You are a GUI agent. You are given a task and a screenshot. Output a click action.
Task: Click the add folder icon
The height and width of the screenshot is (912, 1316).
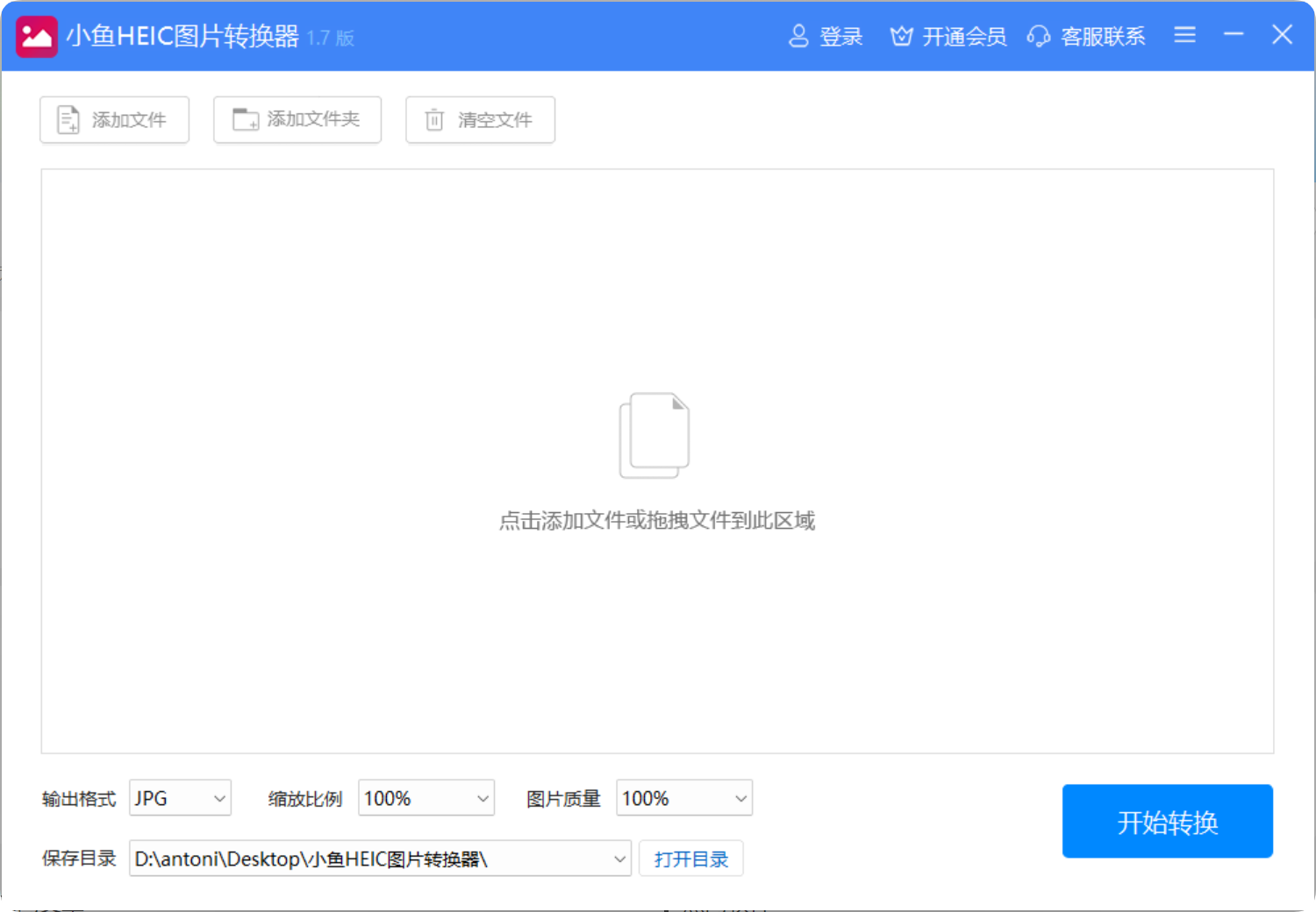(x=245, y=119)
